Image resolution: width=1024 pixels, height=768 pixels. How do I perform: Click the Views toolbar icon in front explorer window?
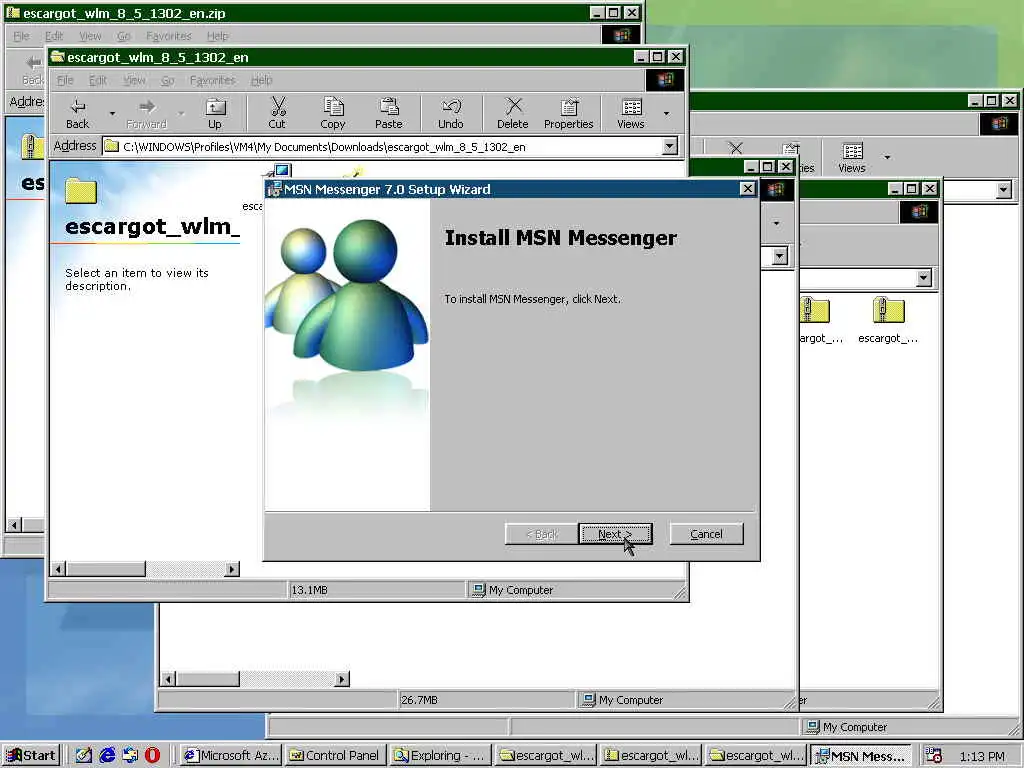(x=631, y=114)
